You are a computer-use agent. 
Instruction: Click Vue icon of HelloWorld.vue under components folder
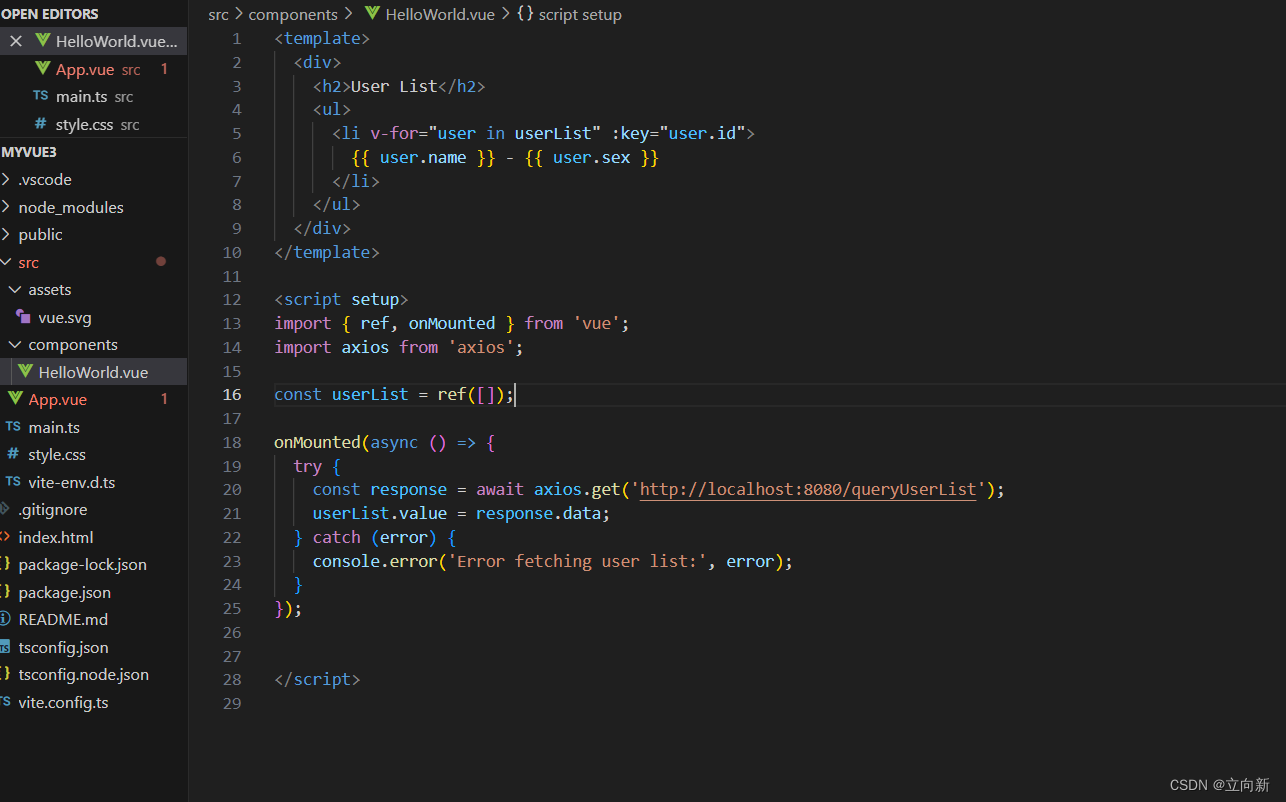(26, 371)
